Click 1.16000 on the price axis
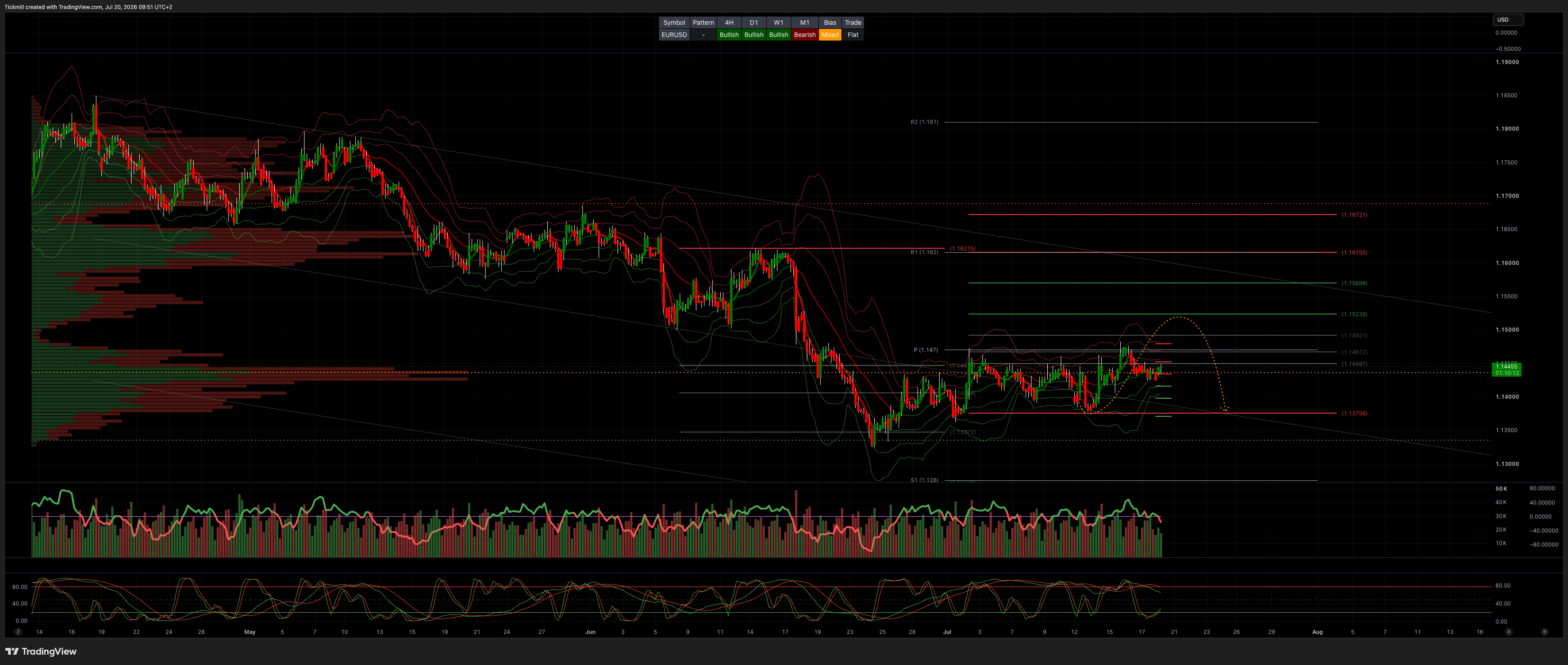The width and height of the screenshot is (1568, 665). click(x=1507, y=263)
